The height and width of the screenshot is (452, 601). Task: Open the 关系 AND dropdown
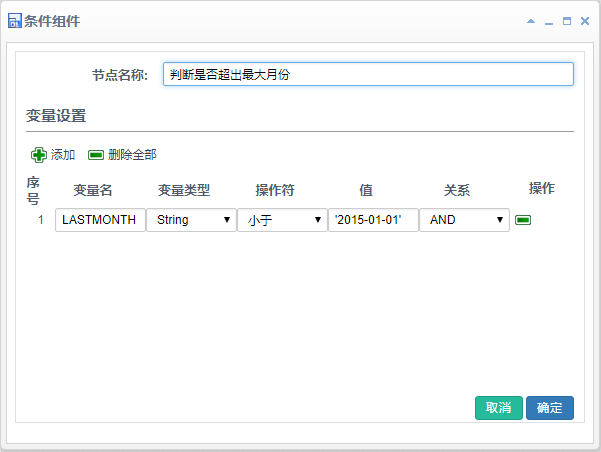(x=464, y=220)
